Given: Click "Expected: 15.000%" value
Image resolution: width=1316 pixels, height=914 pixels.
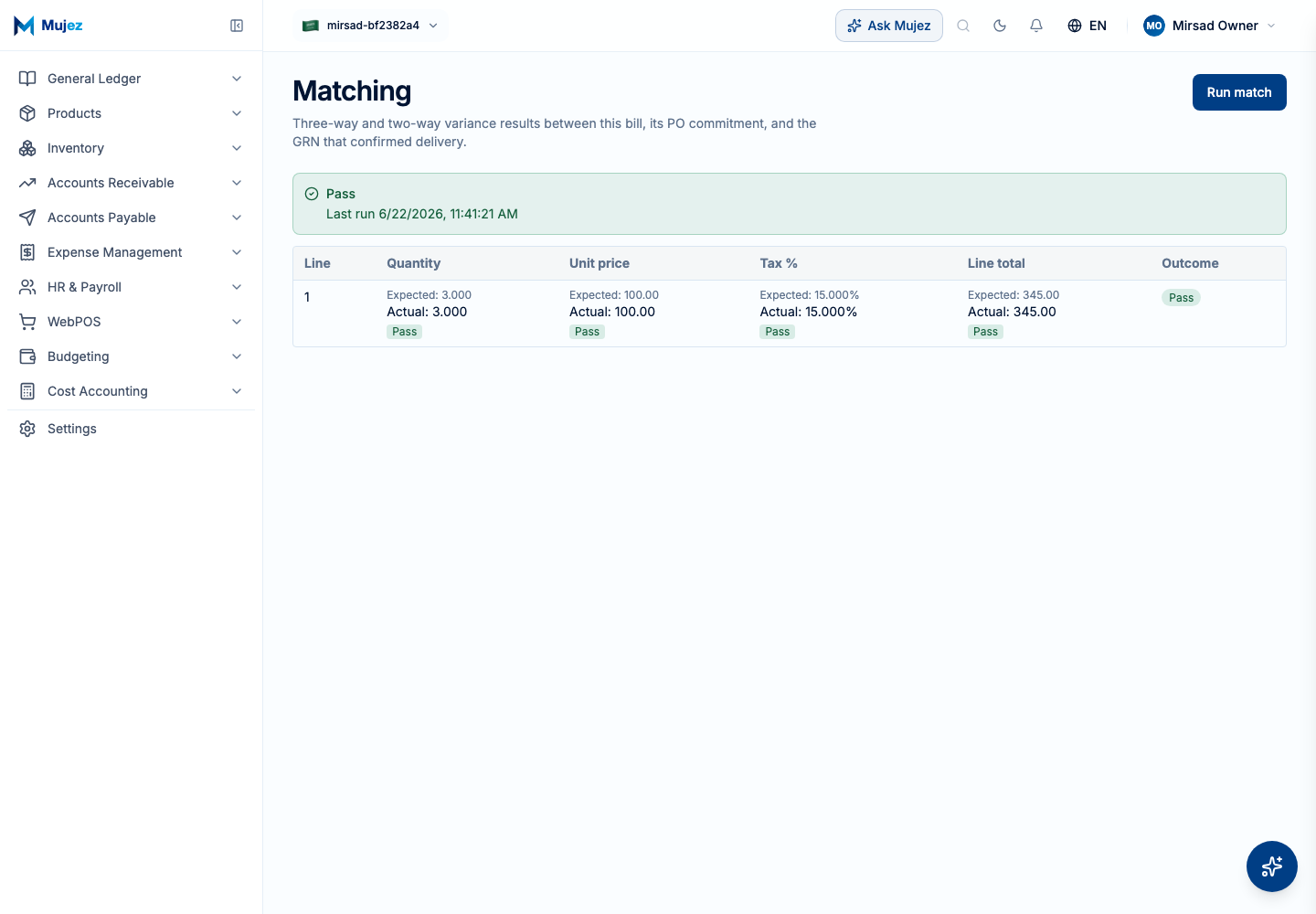Looking at the screenshot, I should (810, 295).
